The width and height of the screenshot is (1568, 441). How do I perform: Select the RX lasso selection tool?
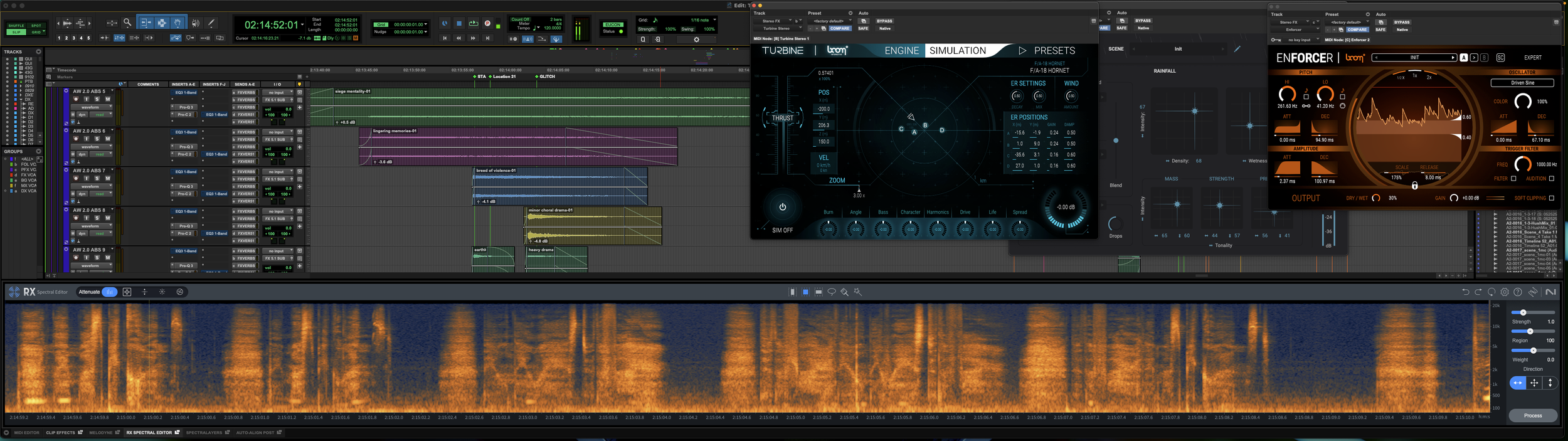pos(832,292)
